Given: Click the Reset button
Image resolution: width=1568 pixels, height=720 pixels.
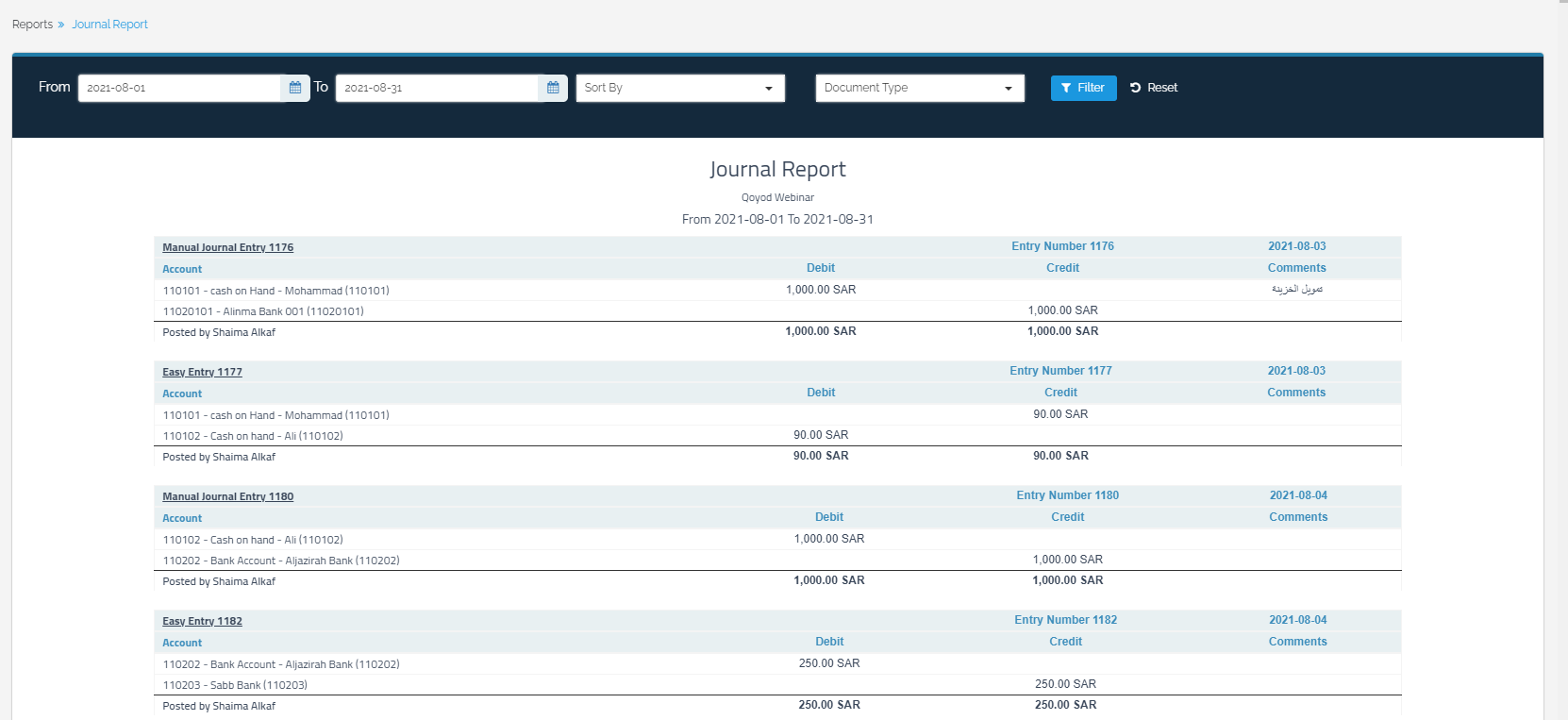Looking at the screenshot, I should tap(1154, 88).
